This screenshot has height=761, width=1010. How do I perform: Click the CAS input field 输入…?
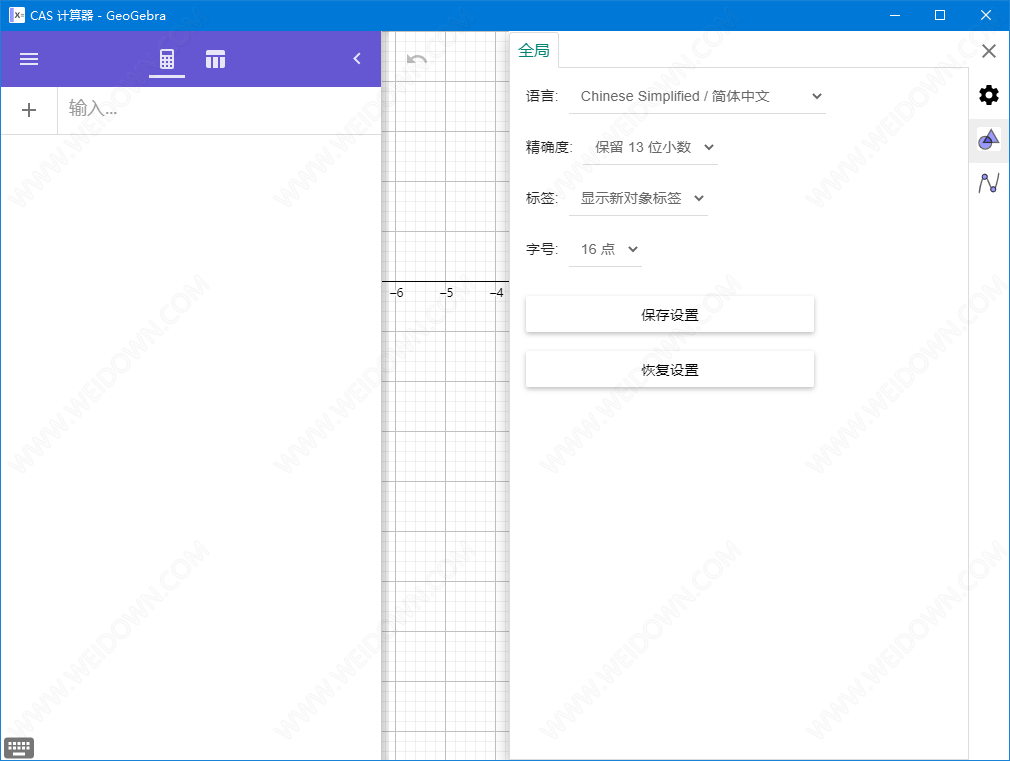tap(220, 110)
